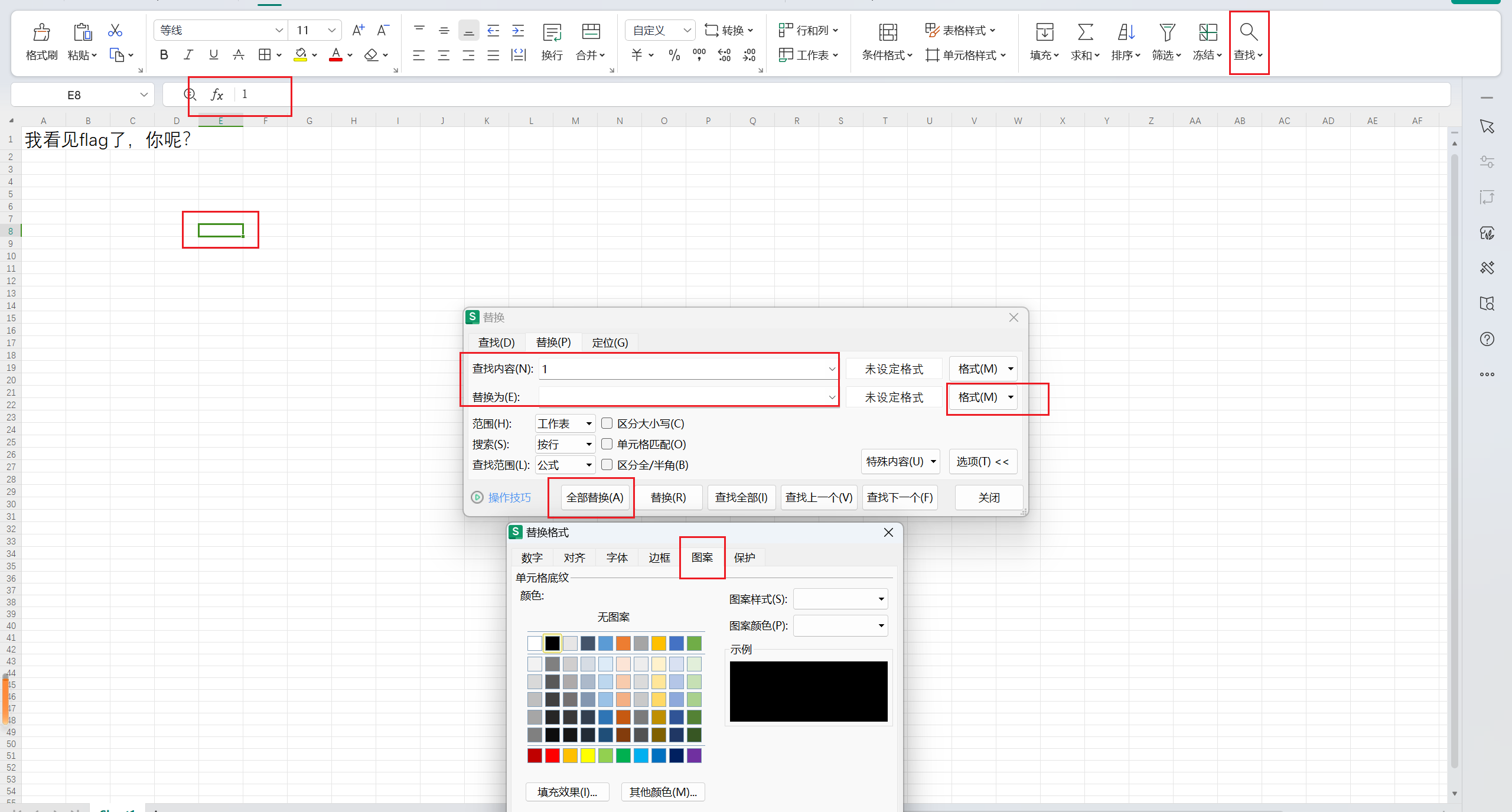Viewport: 1512px width, 812px height.
Task: Open 特殊内容(U) dropdown
Action: point(900,461)
